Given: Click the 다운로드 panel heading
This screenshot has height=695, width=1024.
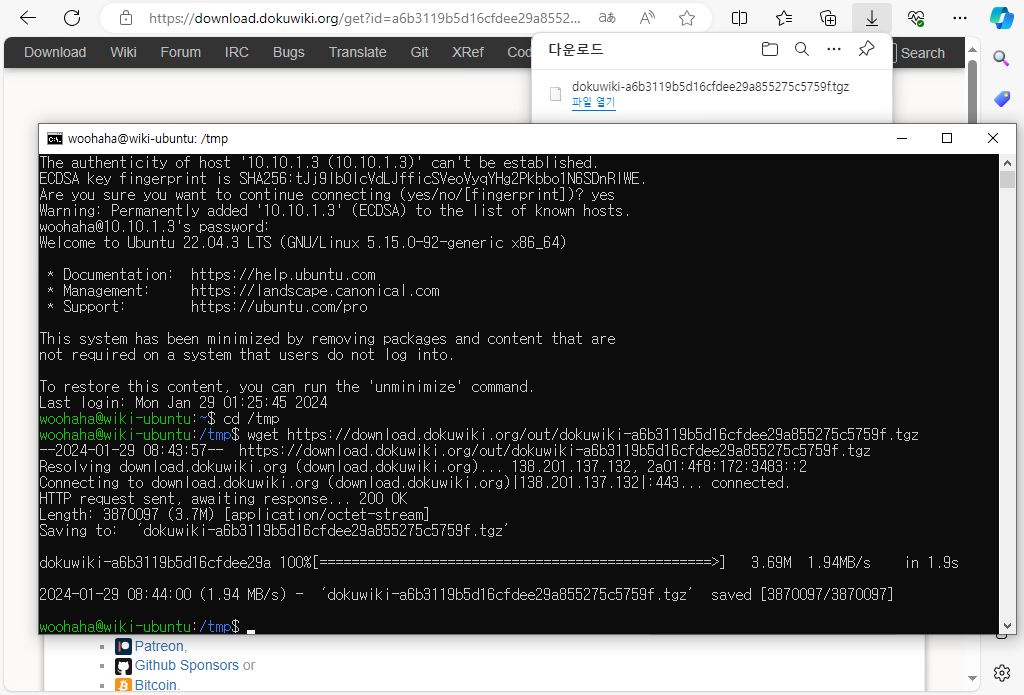Looking at the screenshot, I should tap(575, 49).
